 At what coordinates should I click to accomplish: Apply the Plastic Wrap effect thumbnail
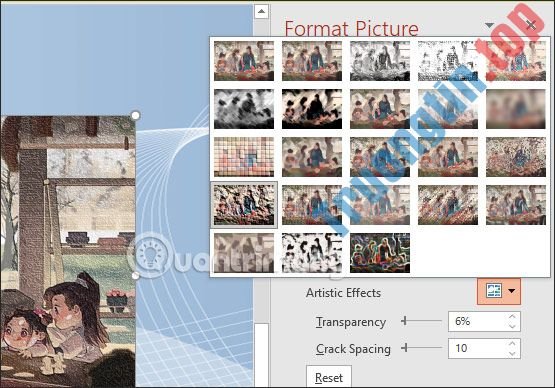tap(516, 205)
